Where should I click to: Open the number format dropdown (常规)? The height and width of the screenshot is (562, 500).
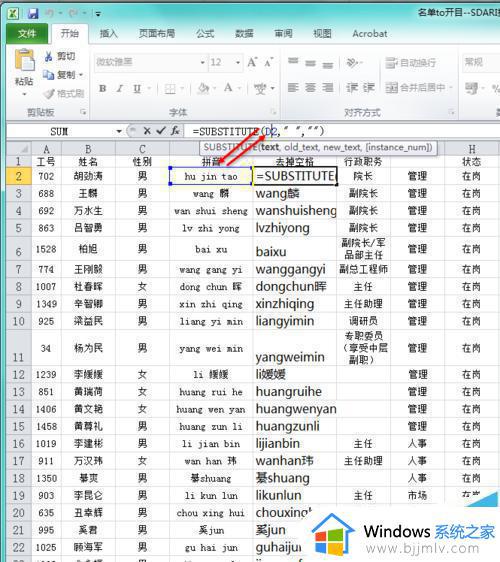[x=480, y=62]
